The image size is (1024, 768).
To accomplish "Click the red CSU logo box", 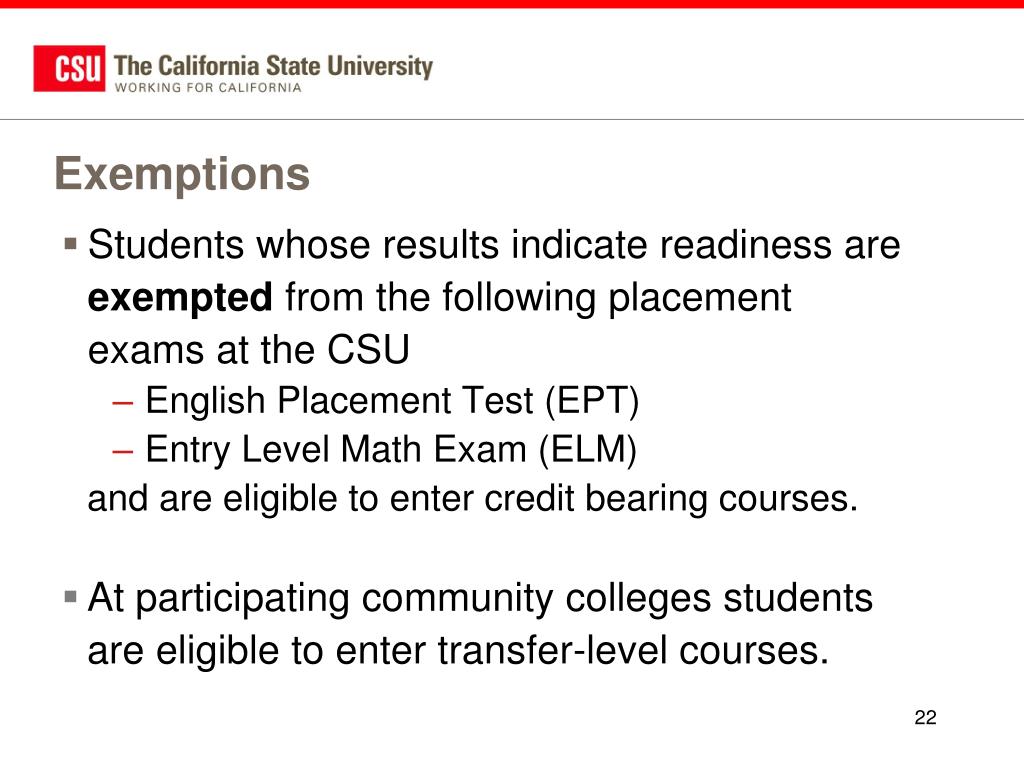I will pos(69,69).
